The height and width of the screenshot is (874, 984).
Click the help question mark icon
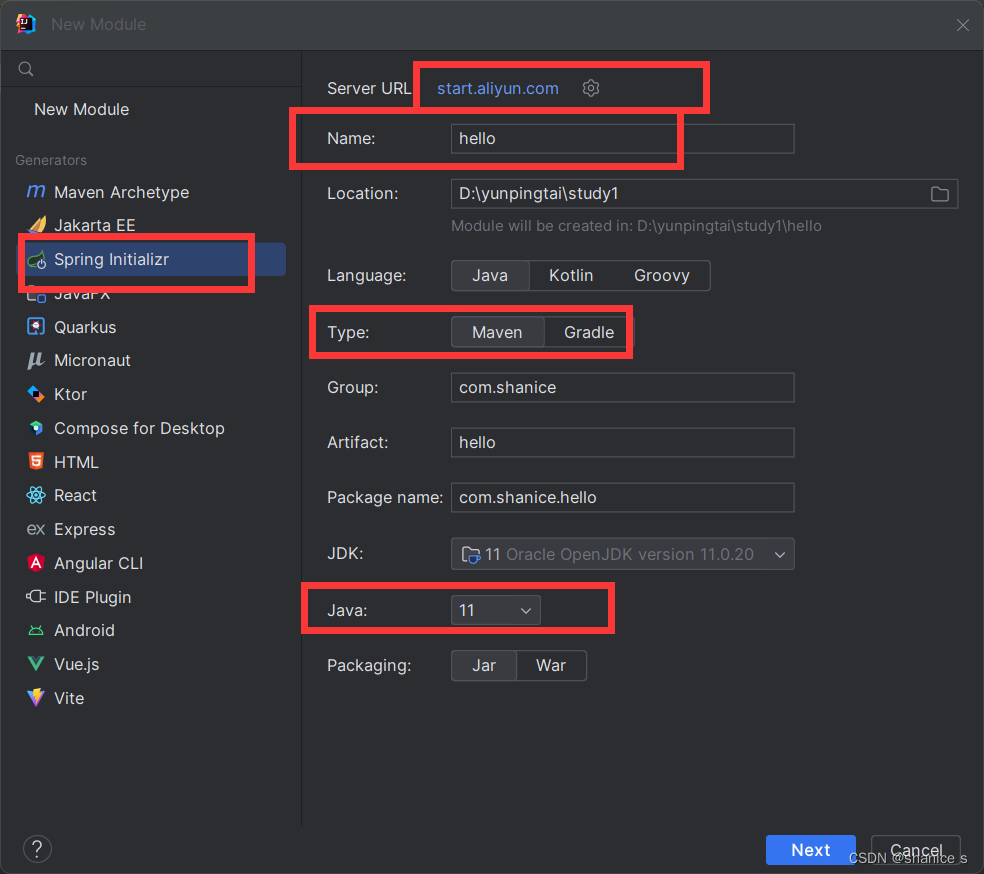[37, 848]
